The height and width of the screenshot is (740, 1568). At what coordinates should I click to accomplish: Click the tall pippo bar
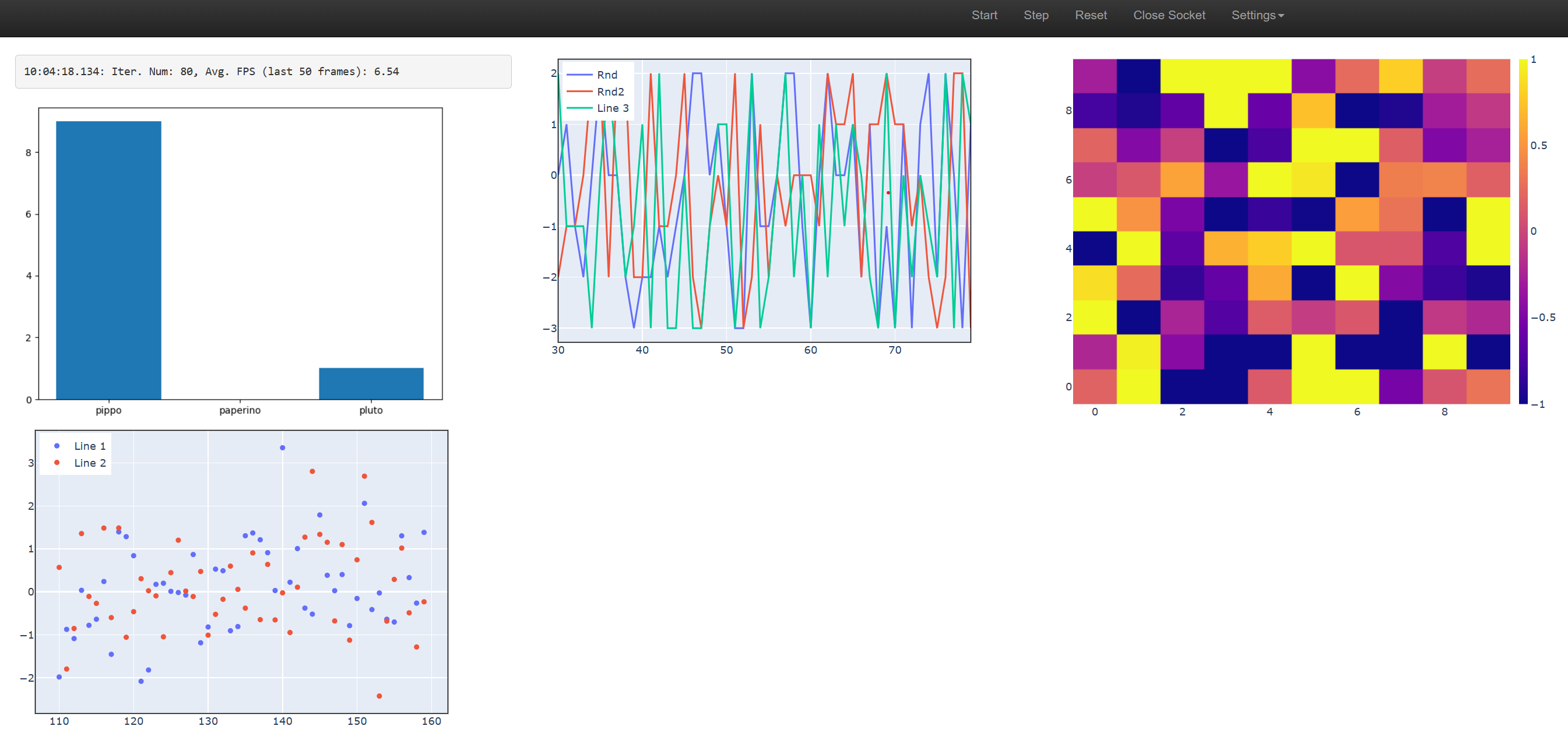pyautogui.click(x=108, y=260)
